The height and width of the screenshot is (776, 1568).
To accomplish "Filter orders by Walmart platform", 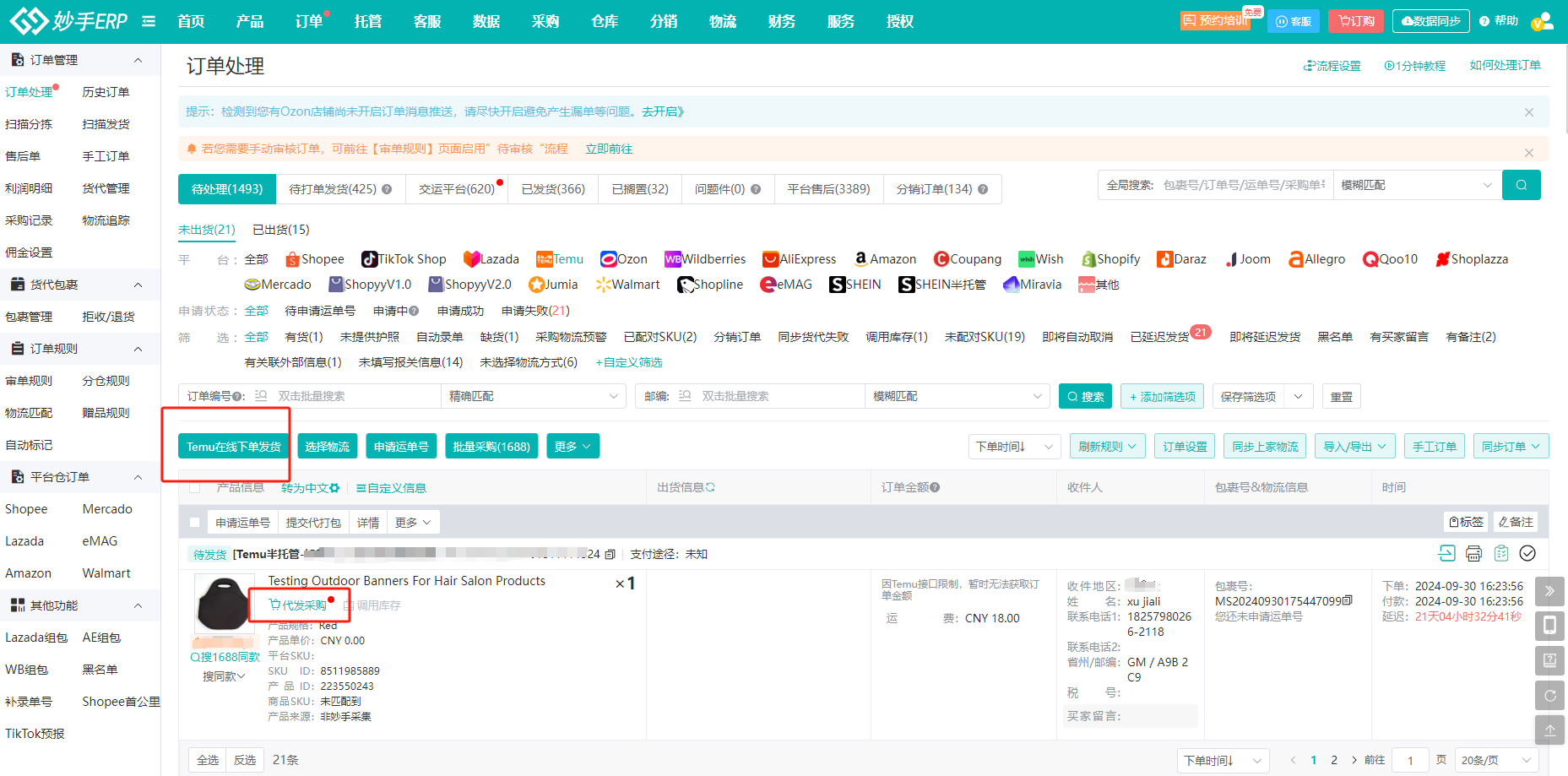I will 627,285.
